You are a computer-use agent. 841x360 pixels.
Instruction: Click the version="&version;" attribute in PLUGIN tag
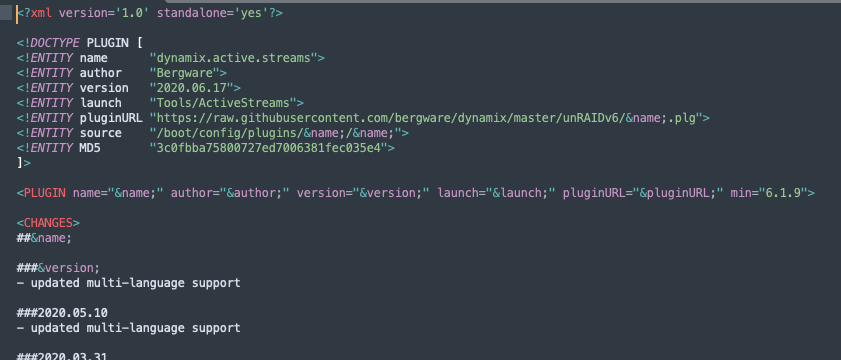(364, 193)
